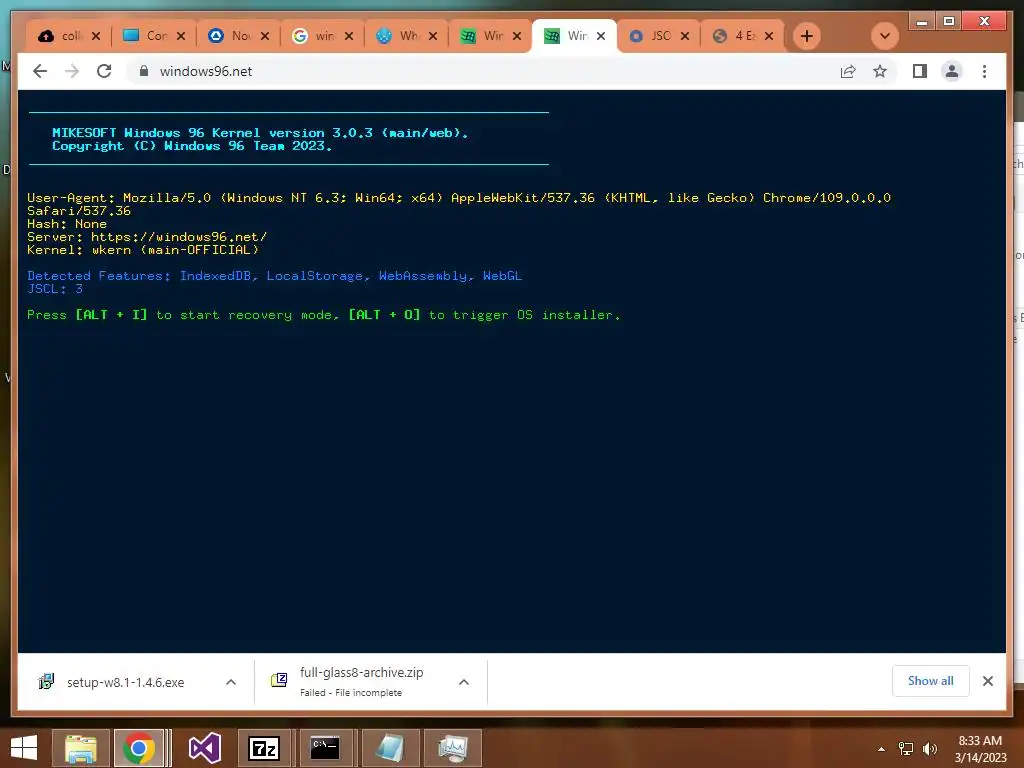Expand options for full-glass8-archive.zip download

(x=464, y=682)
